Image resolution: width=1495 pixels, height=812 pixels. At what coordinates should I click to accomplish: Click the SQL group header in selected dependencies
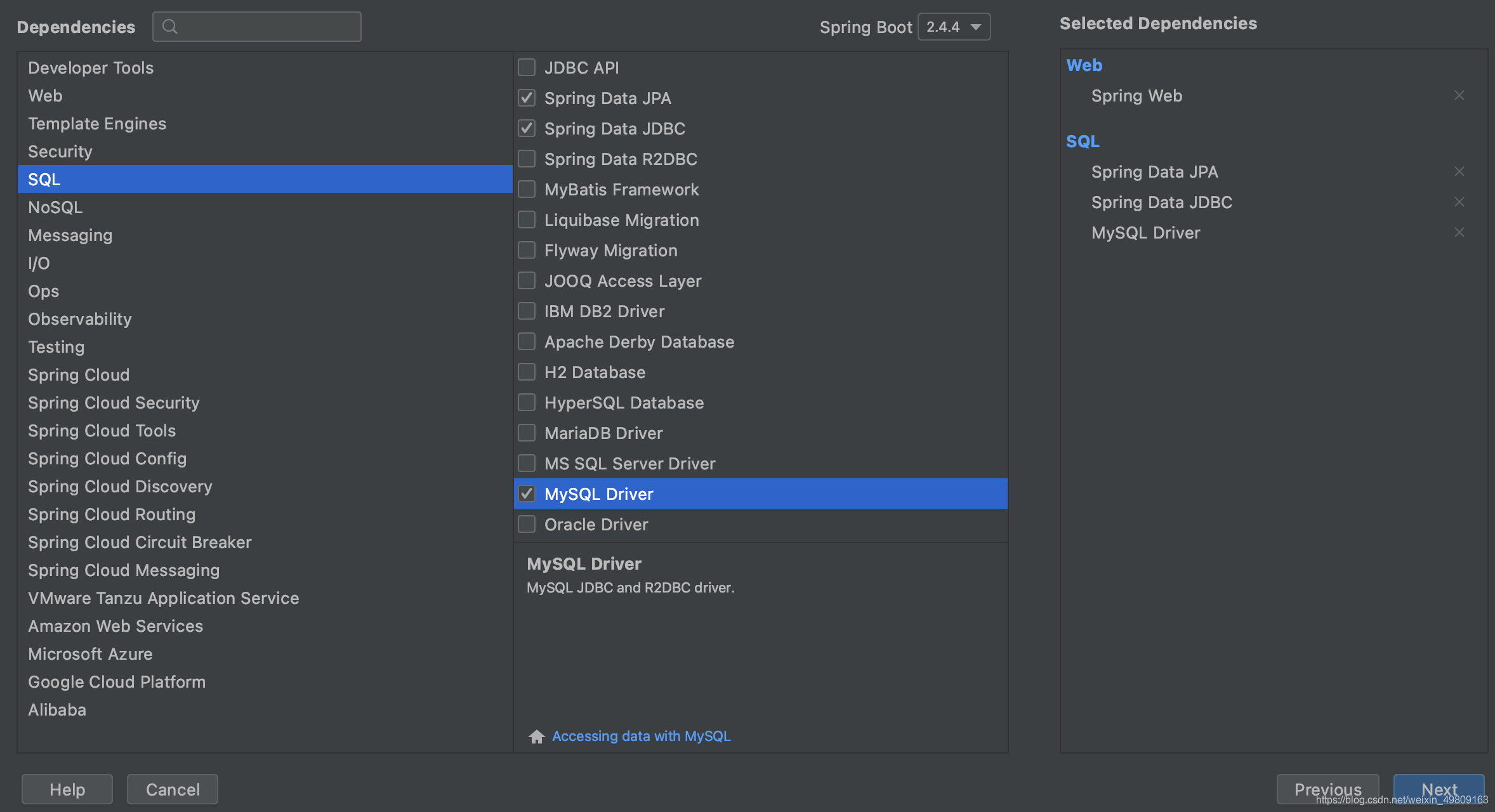tap(1083, 141)
